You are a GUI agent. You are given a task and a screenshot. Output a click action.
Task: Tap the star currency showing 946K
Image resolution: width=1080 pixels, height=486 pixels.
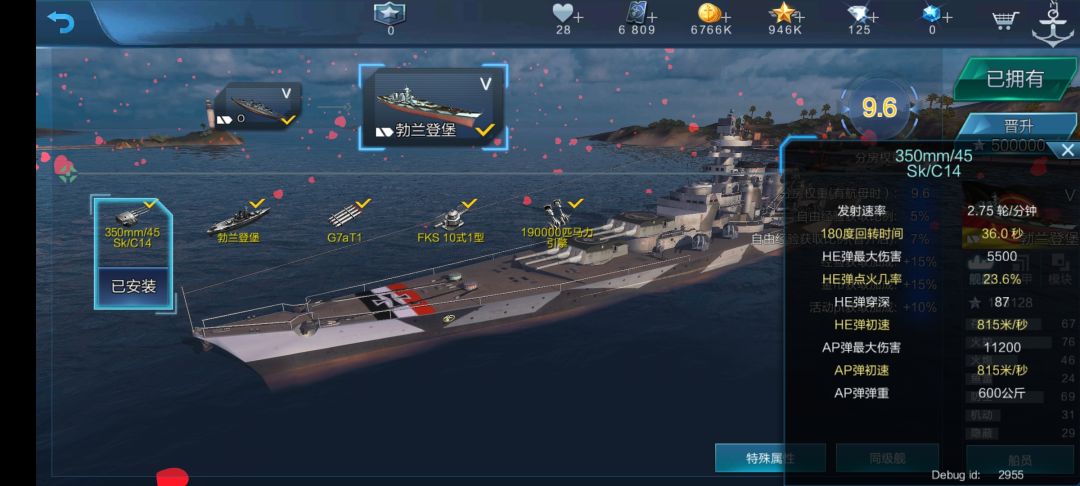coord(785,19)
